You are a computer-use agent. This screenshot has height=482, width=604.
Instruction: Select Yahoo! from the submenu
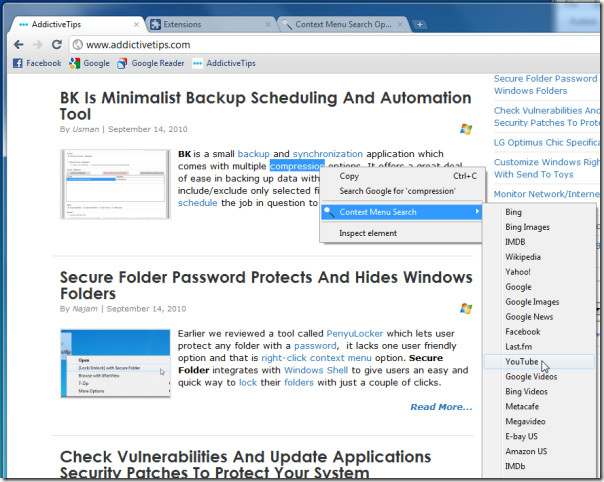point(539,272)
